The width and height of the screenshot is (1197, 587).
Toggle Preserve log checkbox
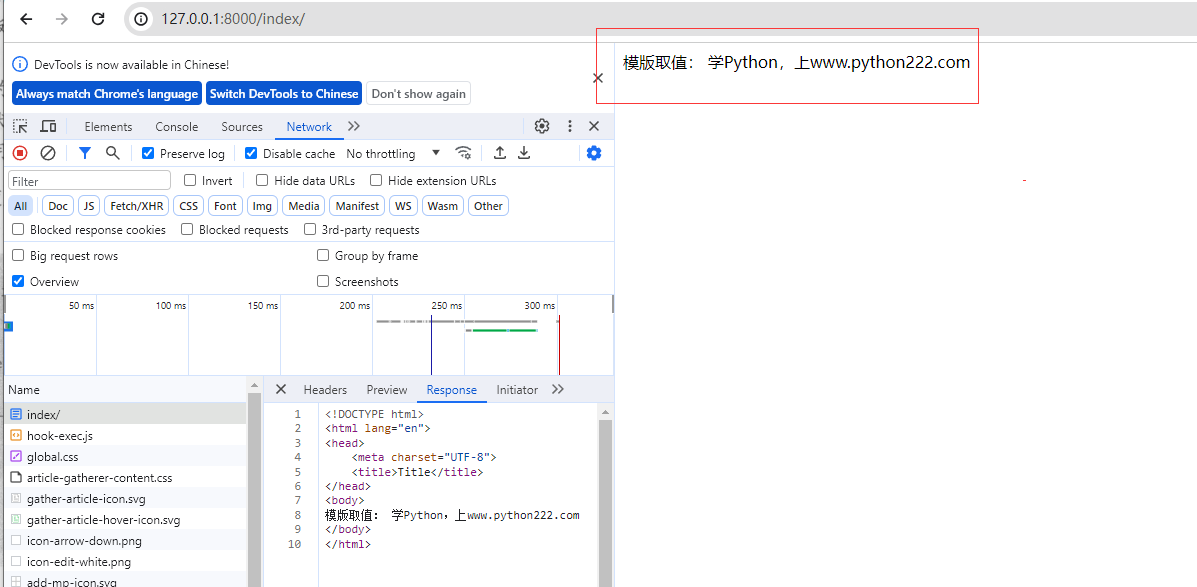point(148,153)
